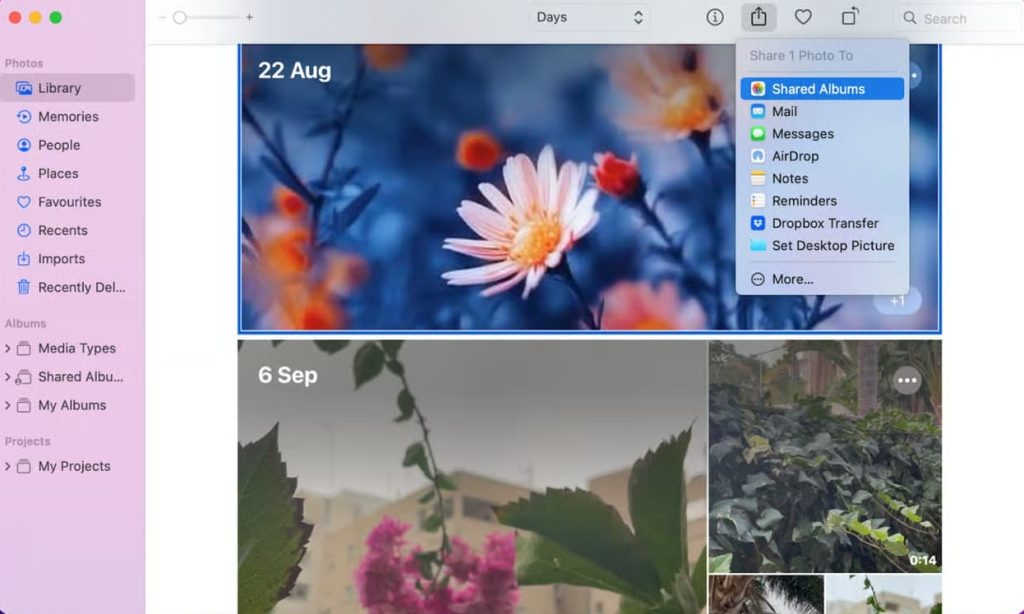The width and height of the screenshot is (1024, 614).
Task: Open Favourites in the sidebar
Action: [68, 202]
